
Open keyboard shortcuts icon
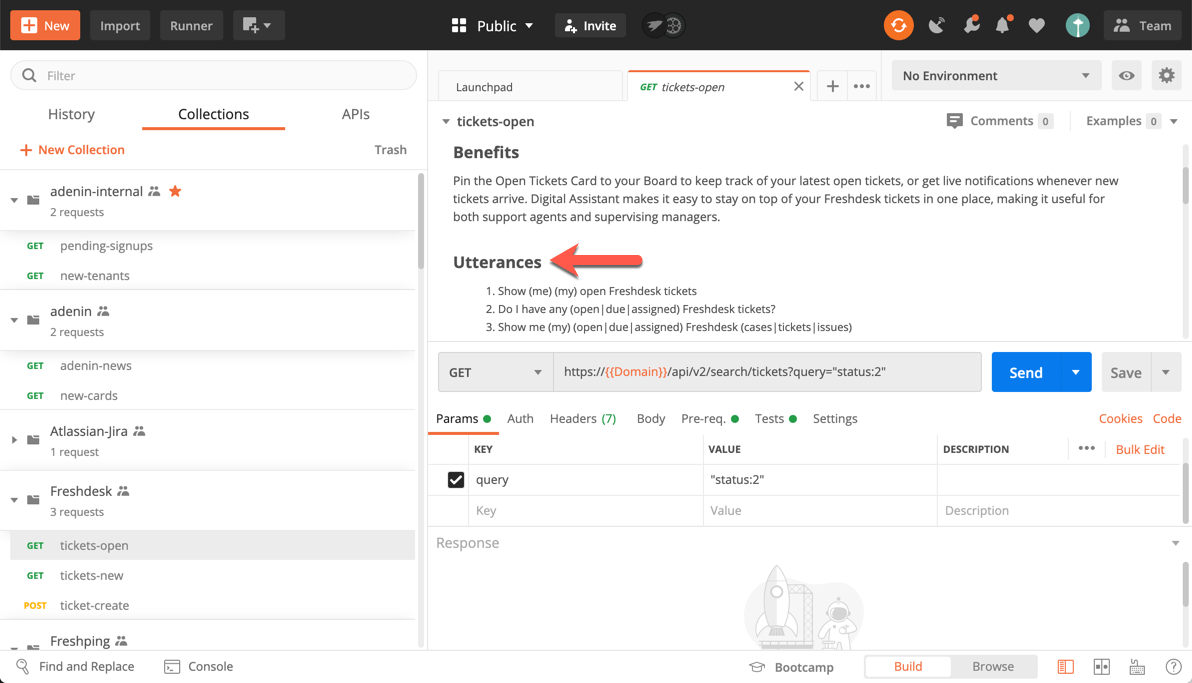(x=1137, y=667)
